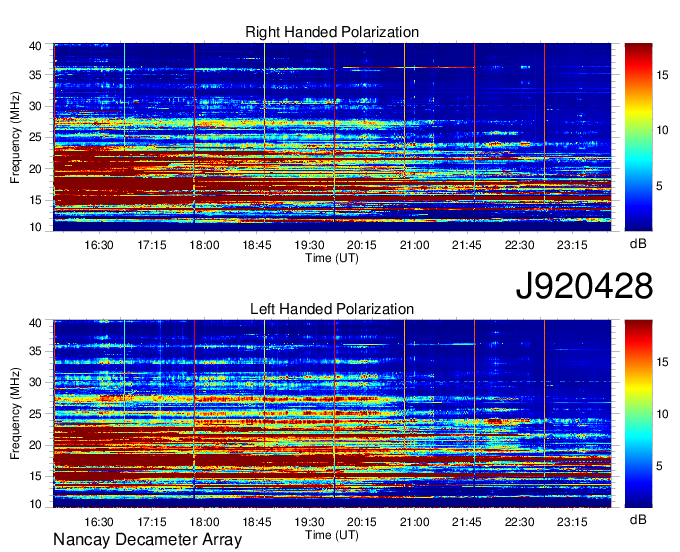Click 25 MHz tick on Left Handed frequency axis
The image size is (680, 552).
click(x=35, y=414)
